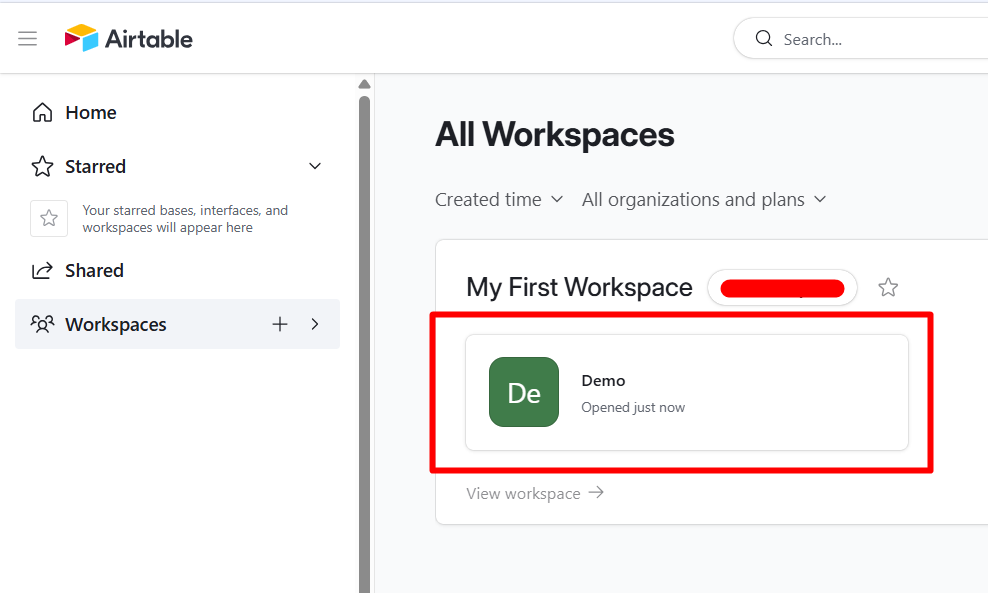Click the empty star placeholder under Starred
Viewport: 988px width, 593px height.
(x=48, y=218)
